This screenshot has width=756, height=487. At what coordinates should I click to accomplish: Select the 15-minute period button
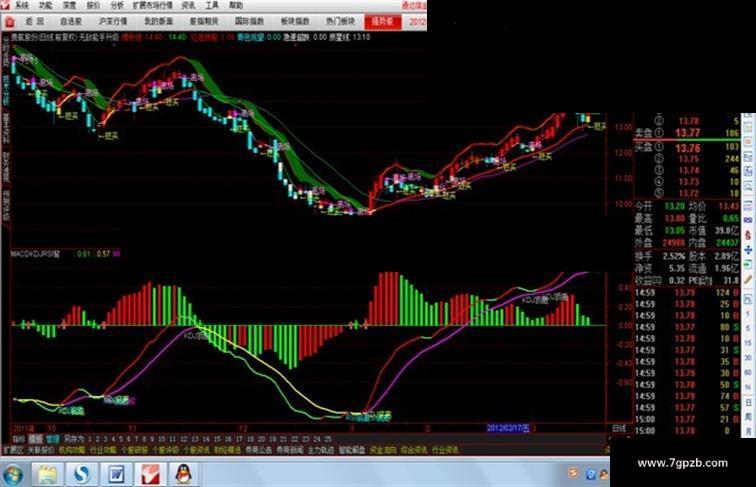pos(748,343)
